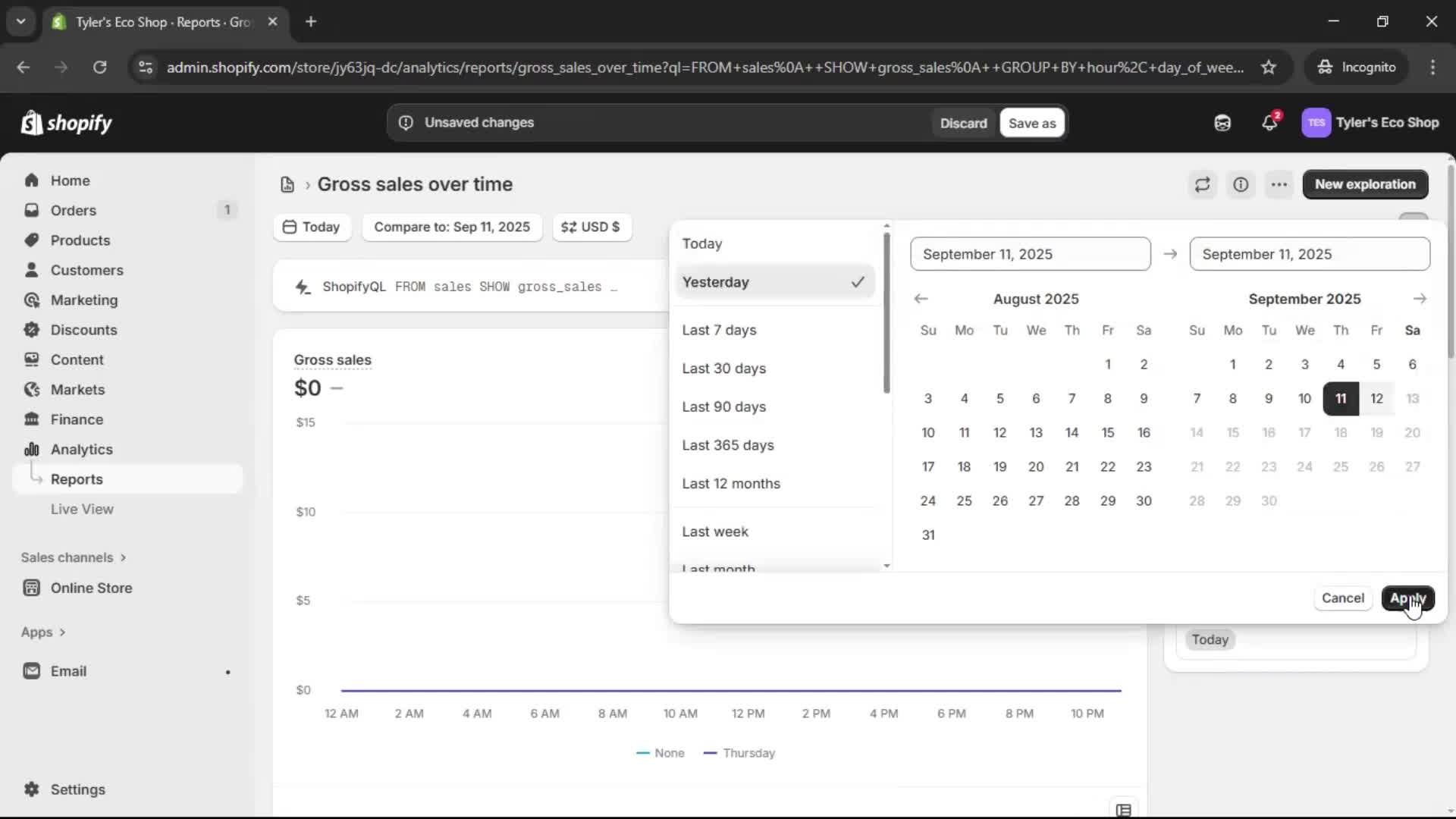1456x819 pixels.
Task: Open the ellipsis more-actions menu
Action: (1279, 184)
